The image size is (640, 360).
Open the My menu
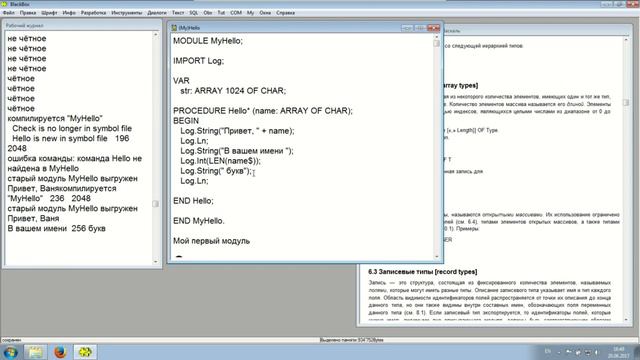tap(251, 13)
